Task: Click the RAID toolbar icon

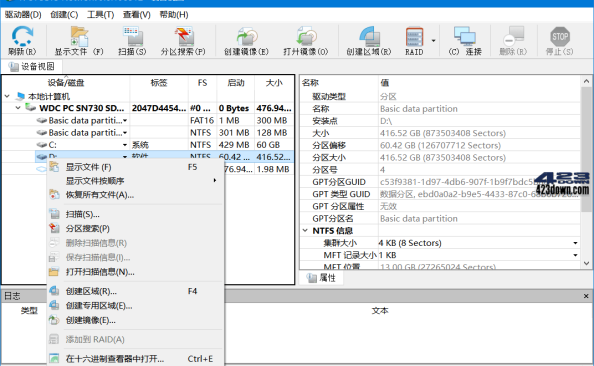Action: click(414, 41)
